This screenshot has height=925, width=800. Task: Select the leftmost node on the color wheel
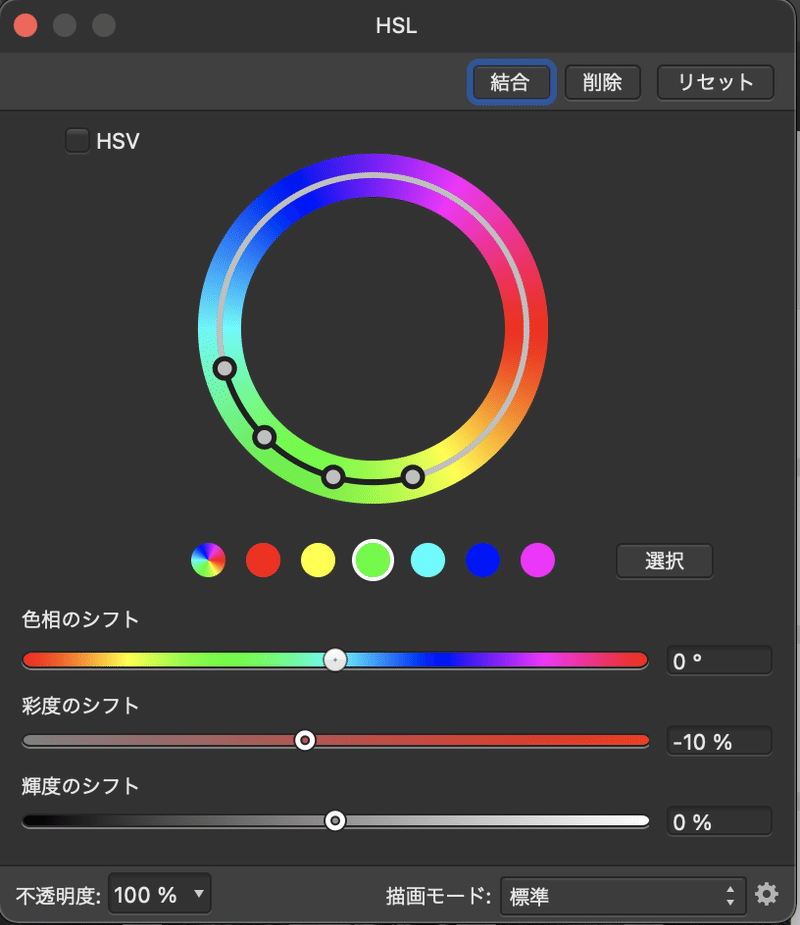pos(223,369)
